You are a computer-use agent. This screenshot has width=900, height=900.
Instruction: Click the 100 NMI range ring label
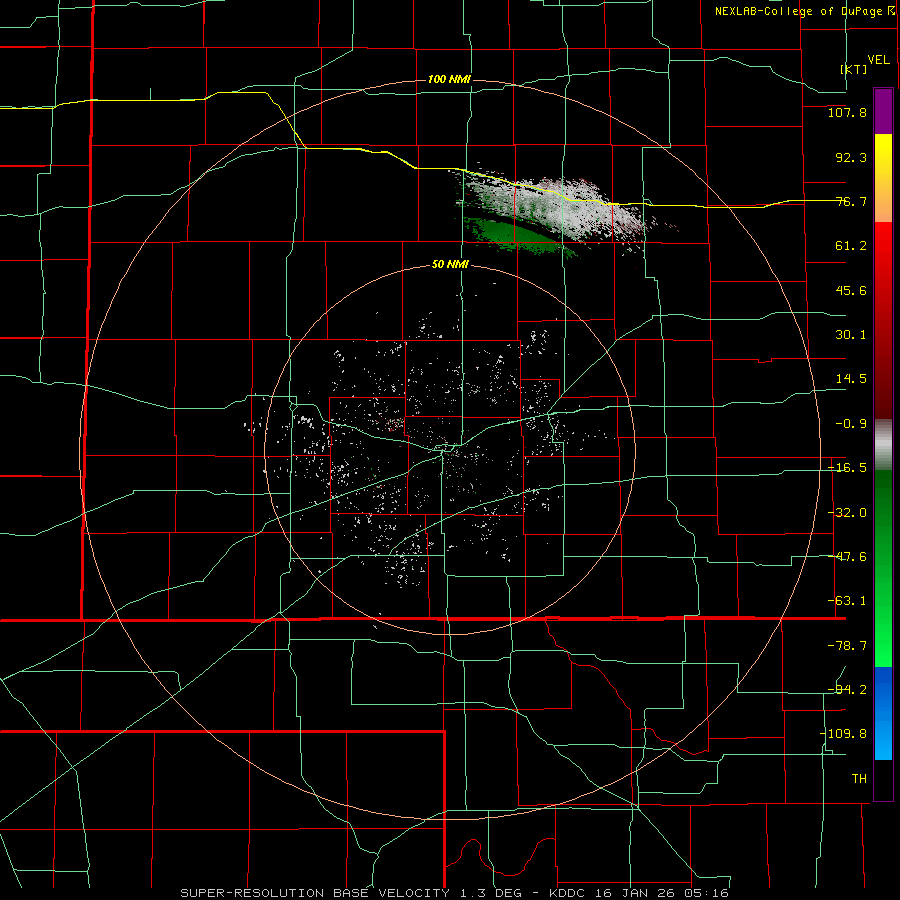(x=449, y=79)
